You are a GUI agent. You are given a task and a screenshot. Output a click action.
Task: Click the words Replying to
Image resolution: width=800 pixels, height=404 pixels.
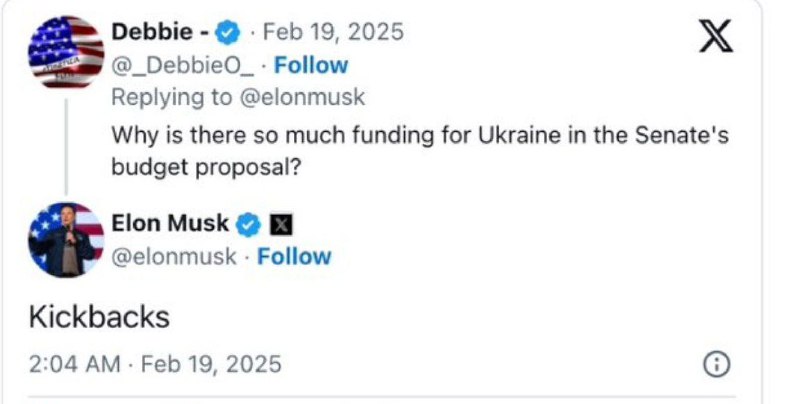point(172,97)
